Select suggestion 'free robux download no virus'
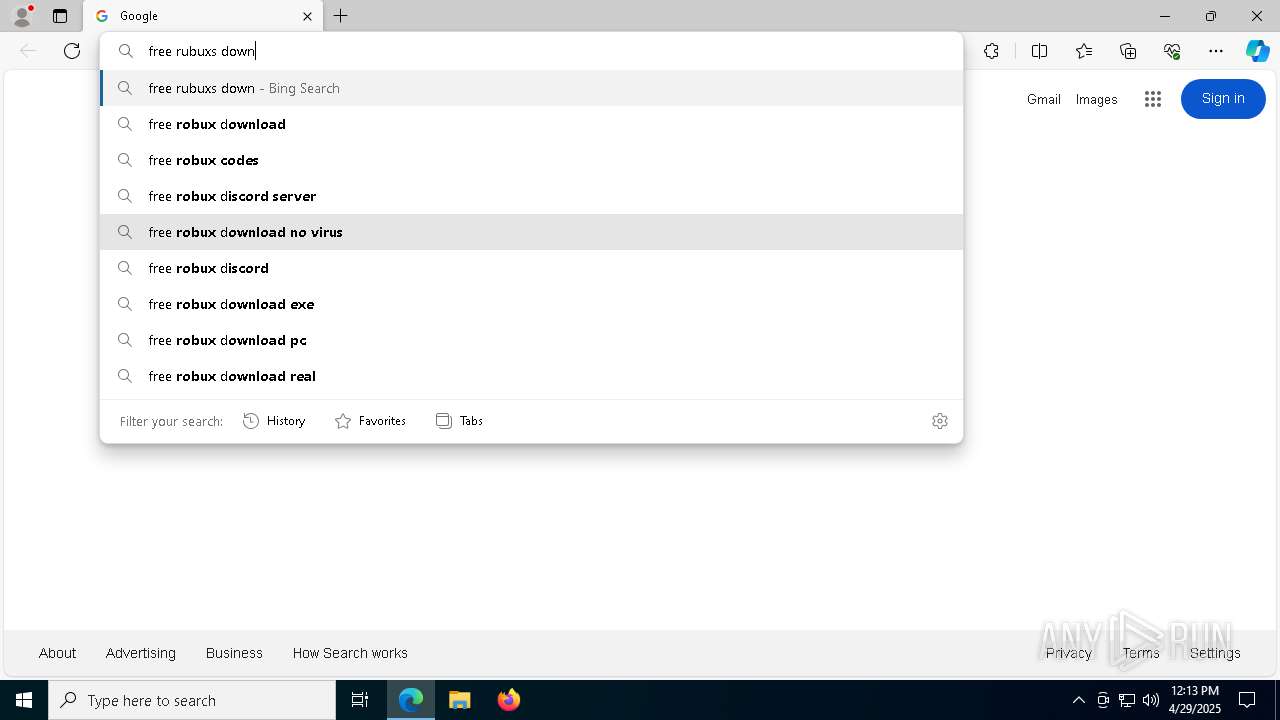 point(531,232)
